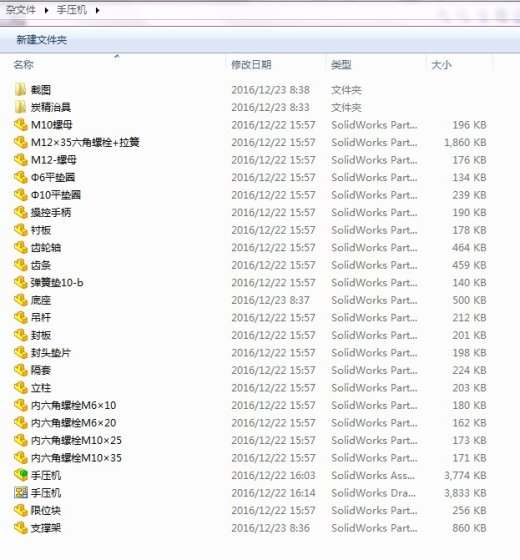Click the size value 500 KB
Viewport: 520px width, 560px height.
coord(469,300)
